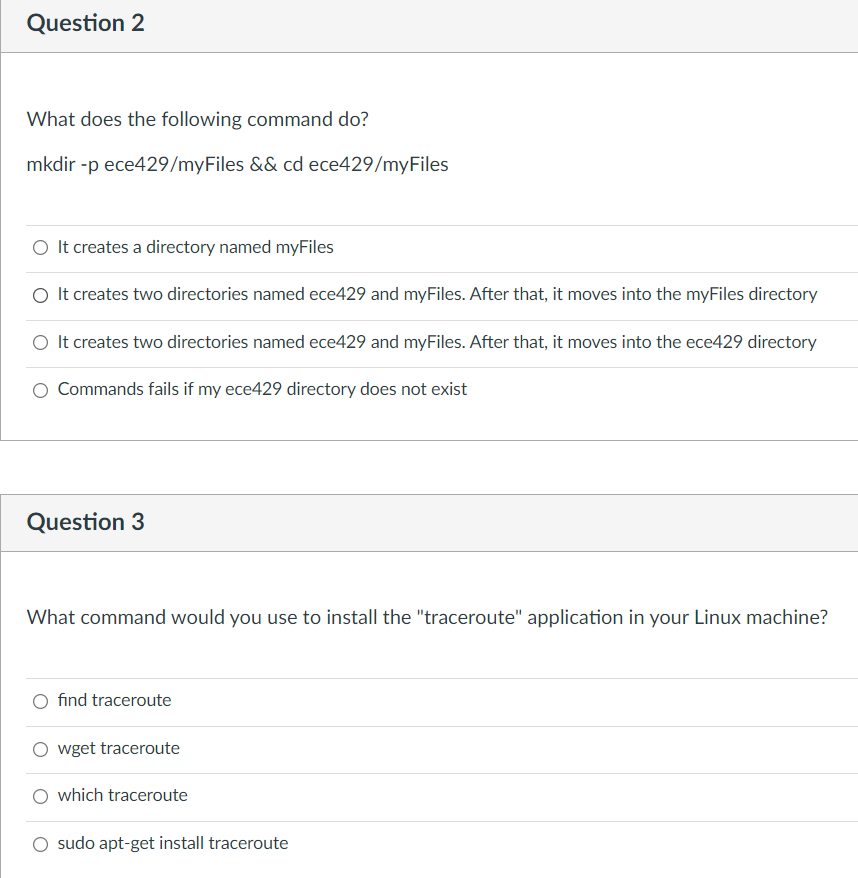The height and width of the screenshot is (878, 858).
Task: Click the Question 3 header
Action: click(x=85, y=521)
